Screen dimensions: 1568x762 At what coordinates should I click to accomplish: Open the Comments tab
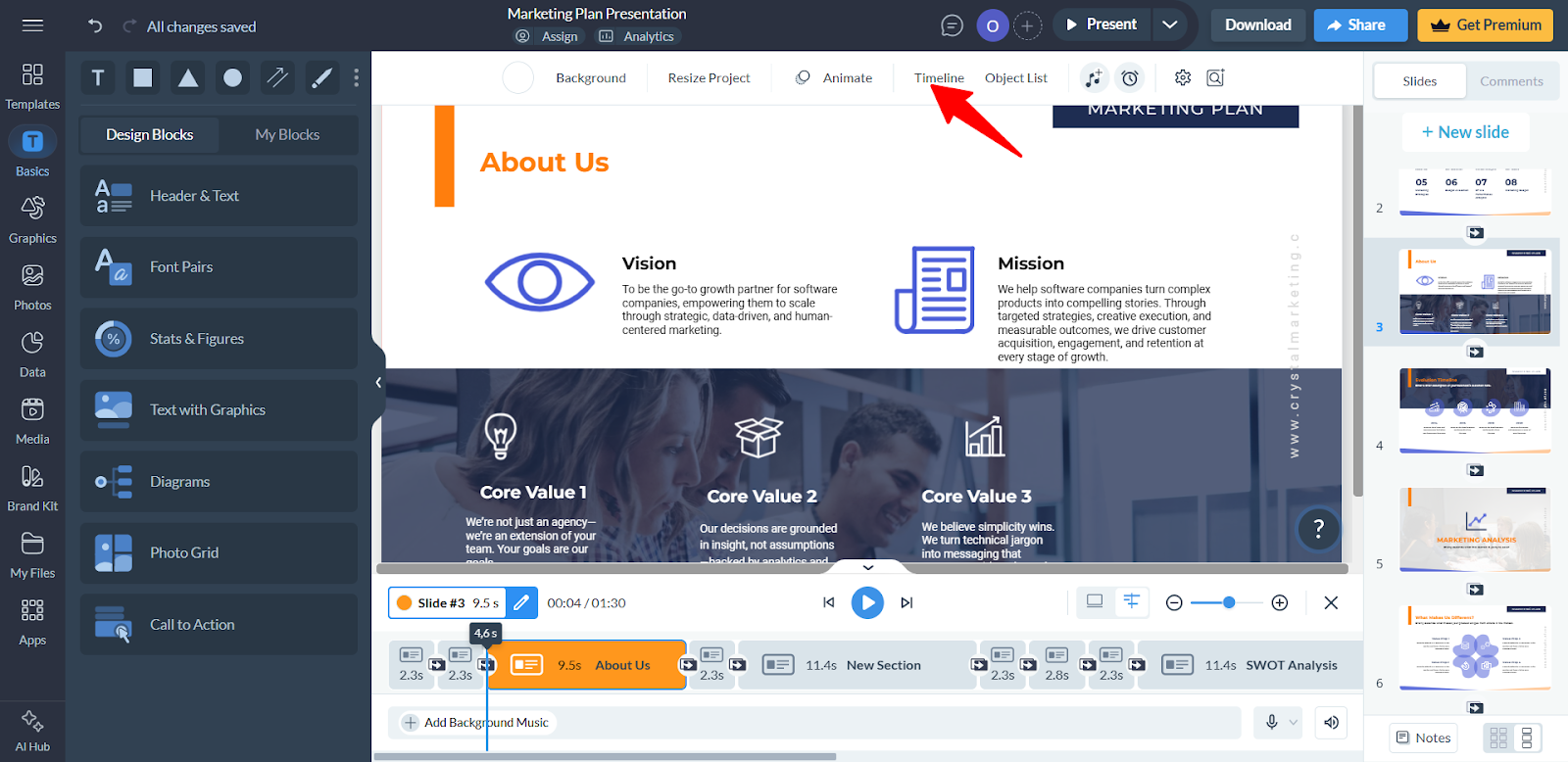click(x=1511, y=81)
